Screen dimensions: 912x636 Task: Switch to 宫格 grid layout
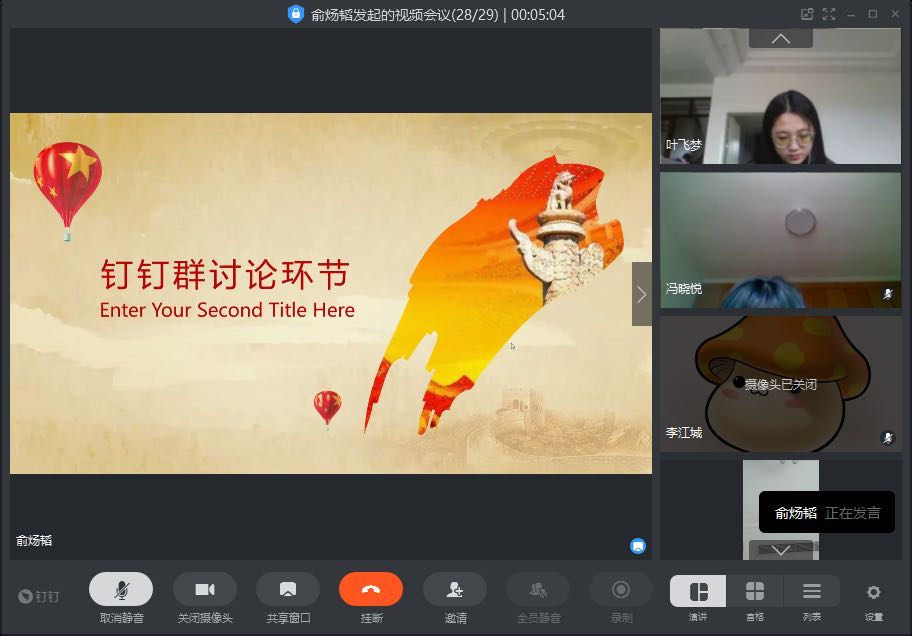click(x=754, y=591)
